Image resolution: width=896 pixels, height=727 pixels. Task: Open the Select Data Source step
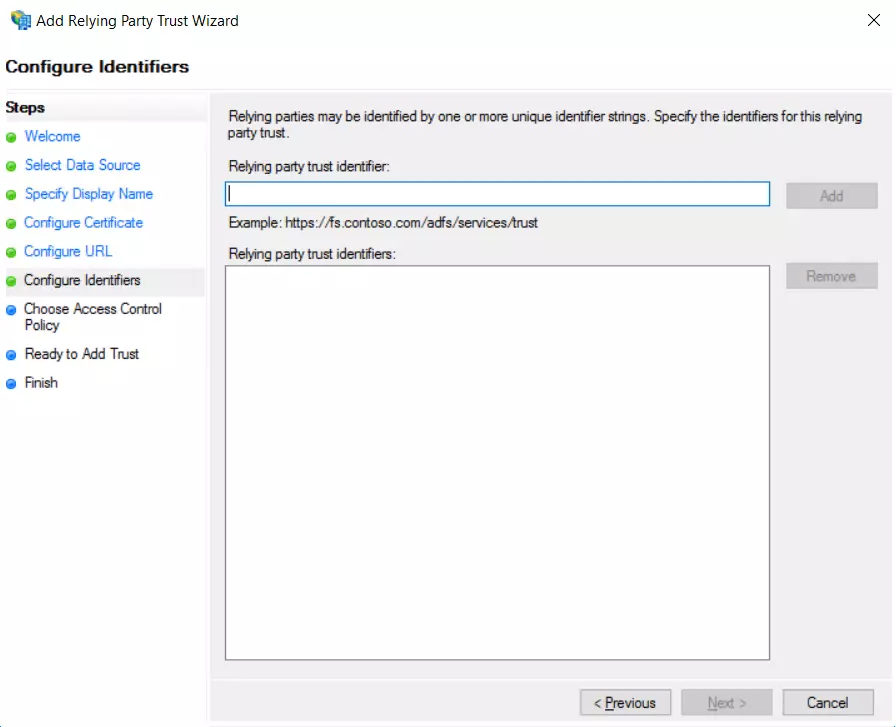[x=82, y=165]
